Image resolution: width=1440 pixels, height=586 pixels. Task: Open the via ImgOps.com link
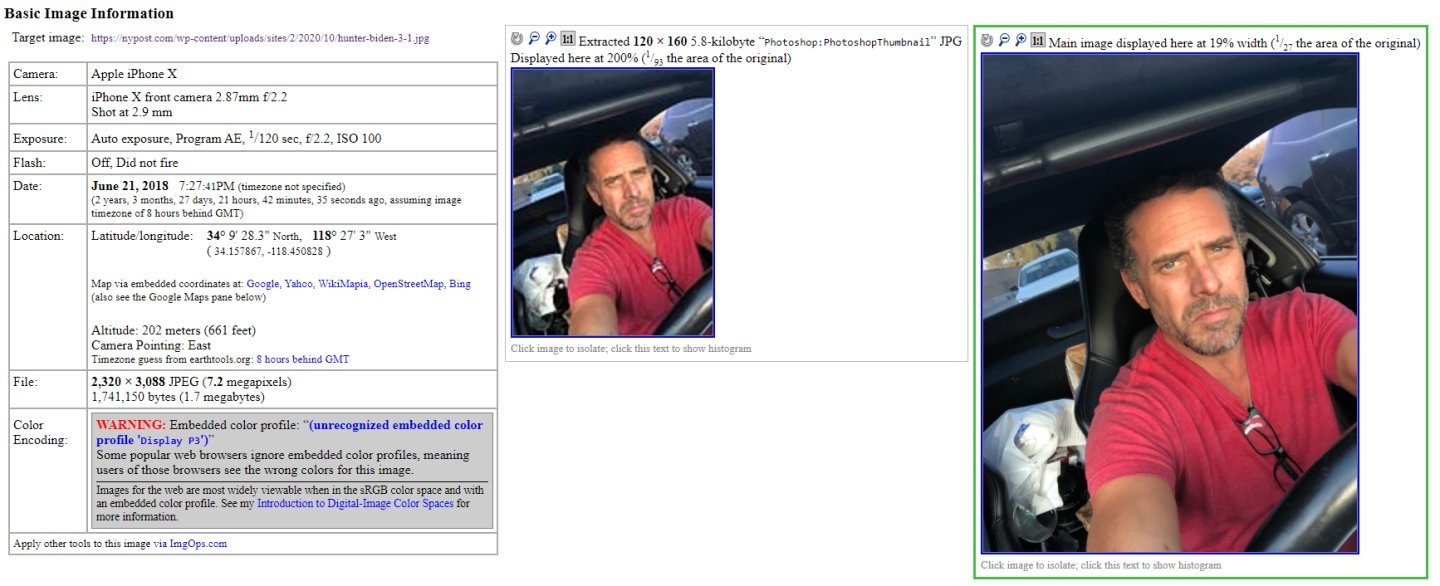click(190, 544)
